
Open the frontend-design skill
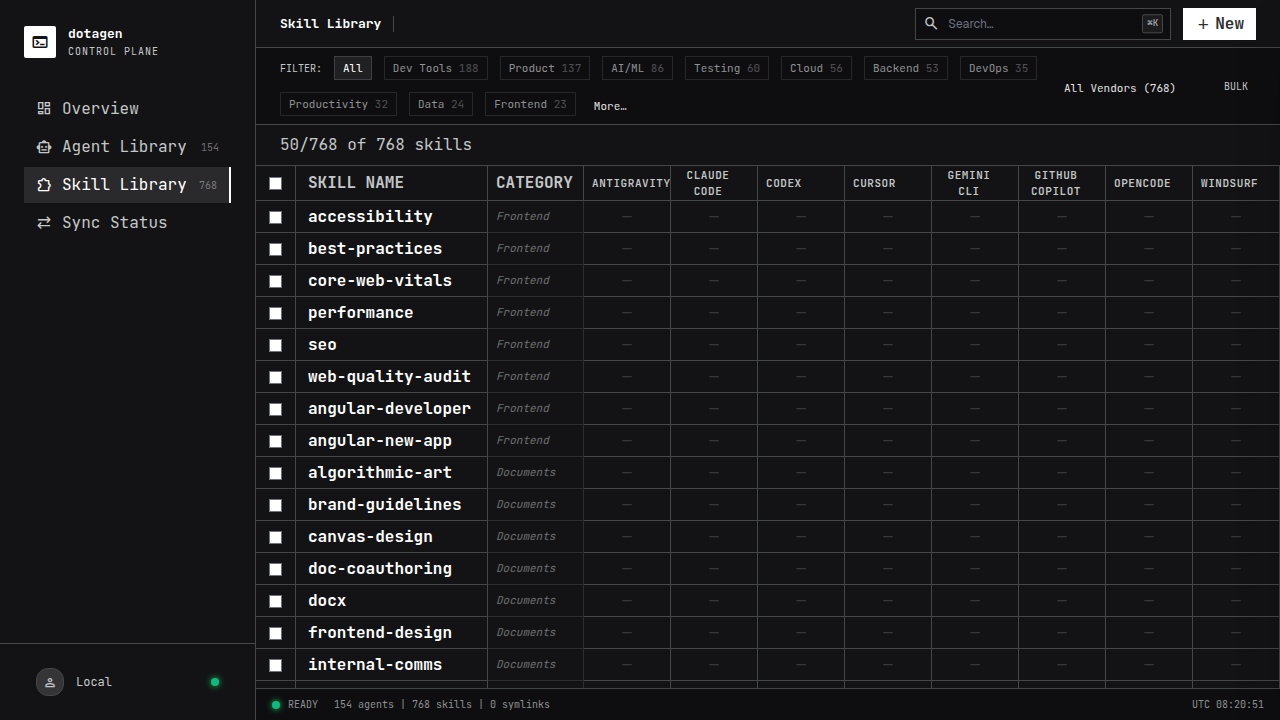click(x=380, y=633)
